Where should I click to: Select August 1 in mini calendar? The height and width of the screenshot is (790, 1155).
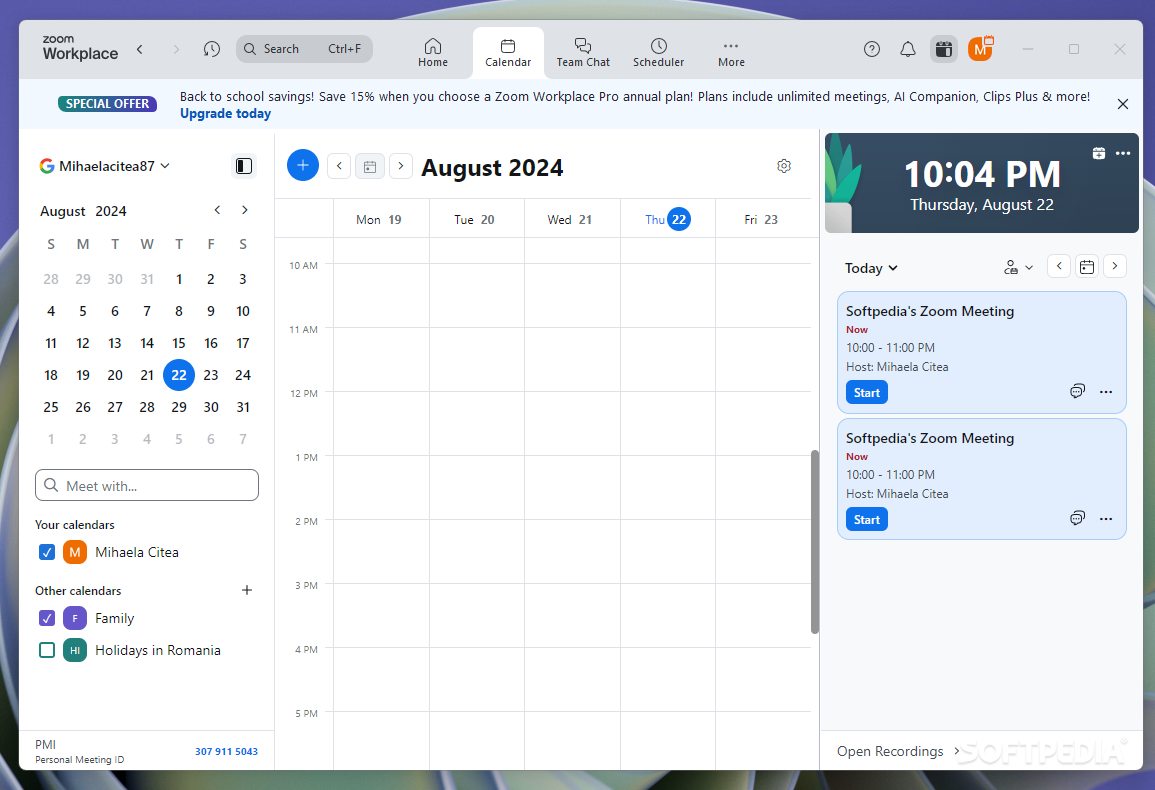pos(179,279)
